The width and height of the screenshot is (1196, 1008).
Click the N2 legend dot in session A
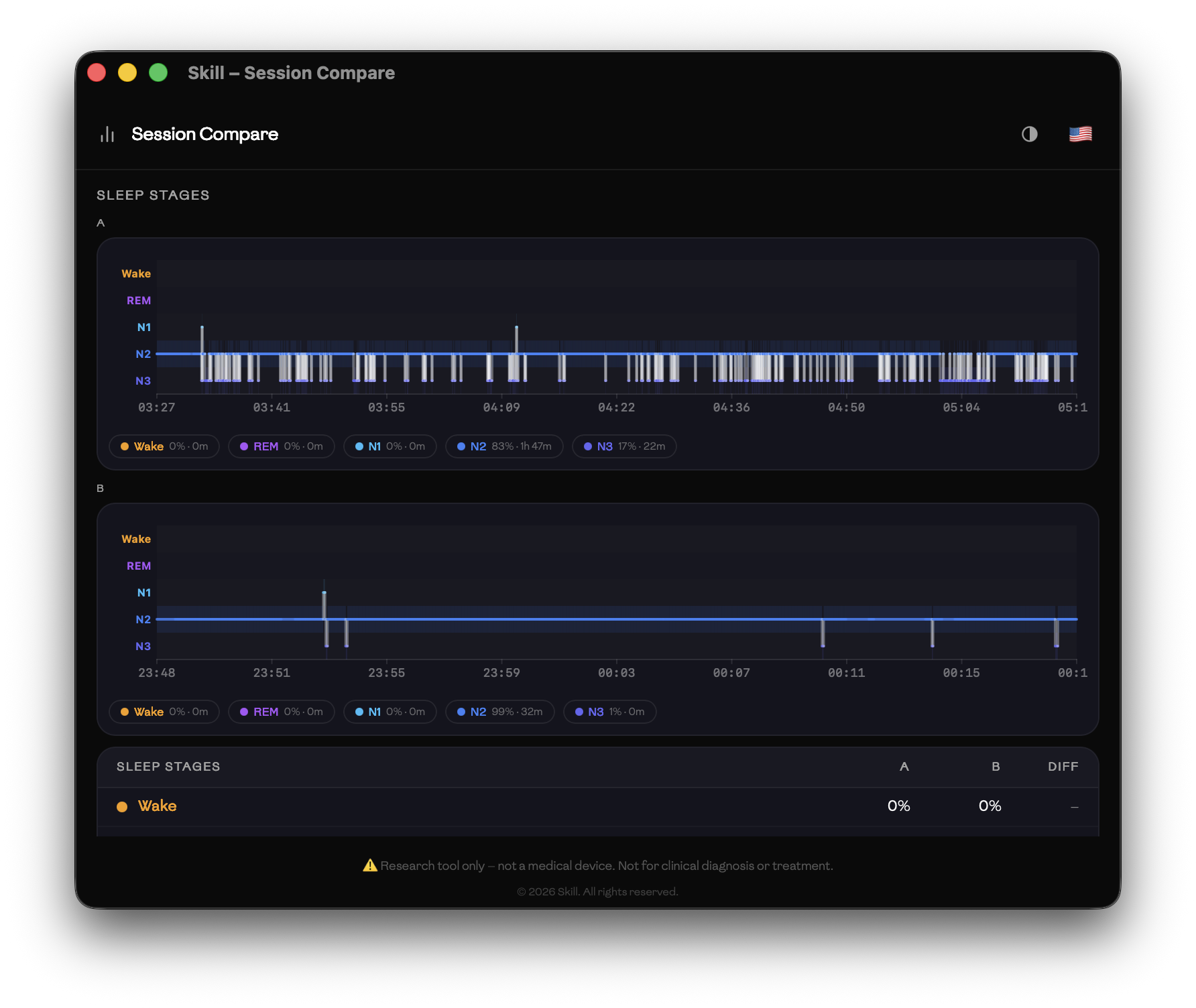point(461,446)
